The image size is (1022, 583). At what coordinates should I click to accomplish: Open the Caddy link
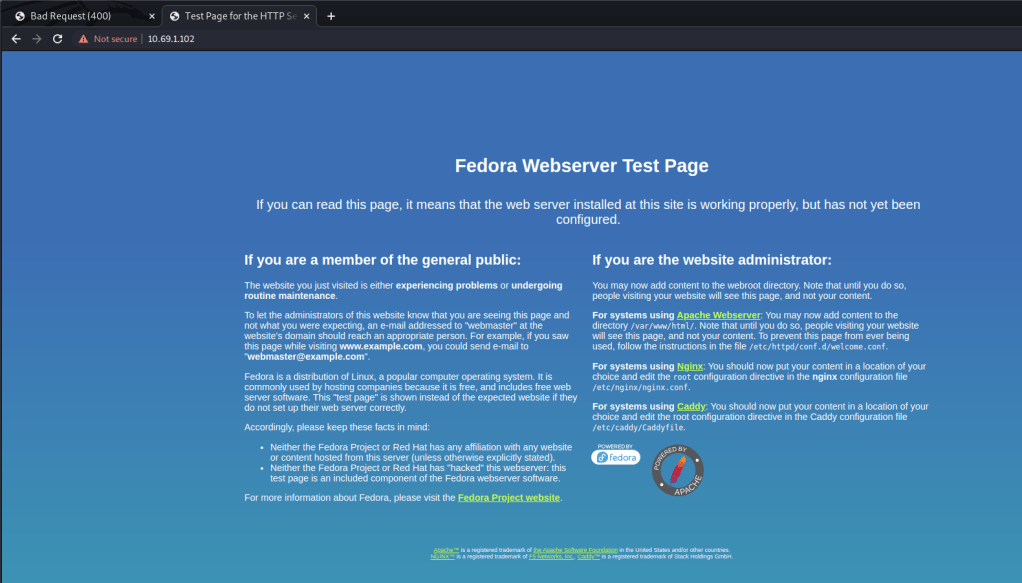tap(690, 406)
